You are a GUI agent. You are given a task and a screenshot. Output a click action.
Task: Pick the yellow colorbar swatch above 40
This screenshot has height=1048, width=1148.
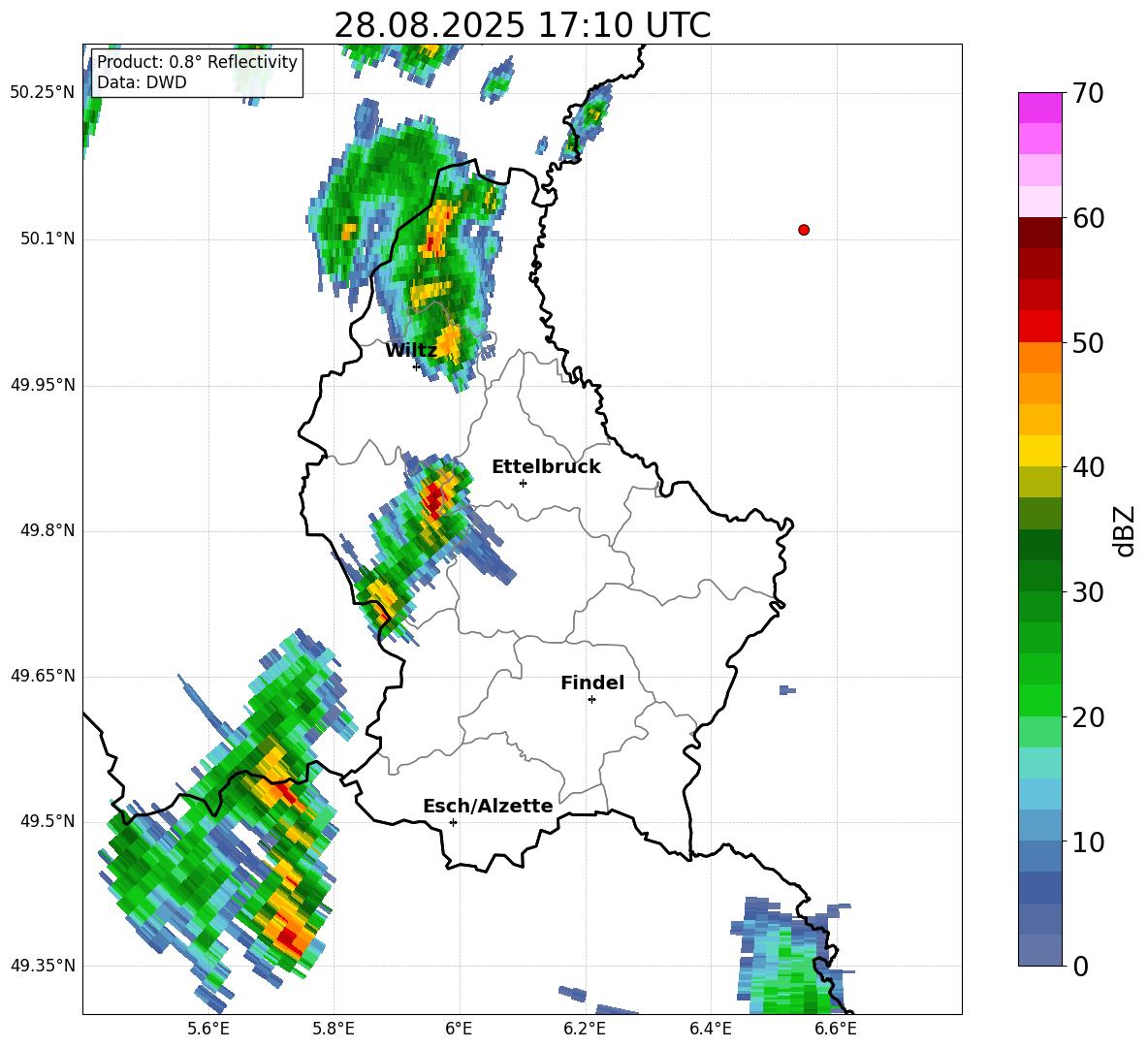[x=1039, y=451]
